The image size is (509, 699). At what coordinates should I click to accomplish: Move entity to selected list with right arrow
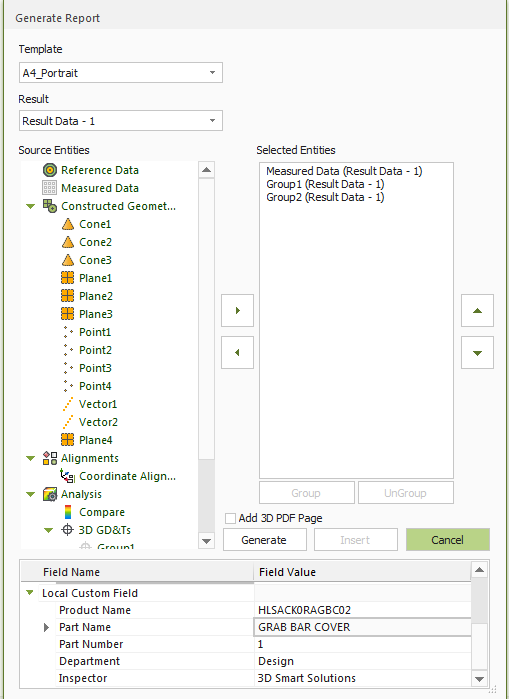point(238,310)
